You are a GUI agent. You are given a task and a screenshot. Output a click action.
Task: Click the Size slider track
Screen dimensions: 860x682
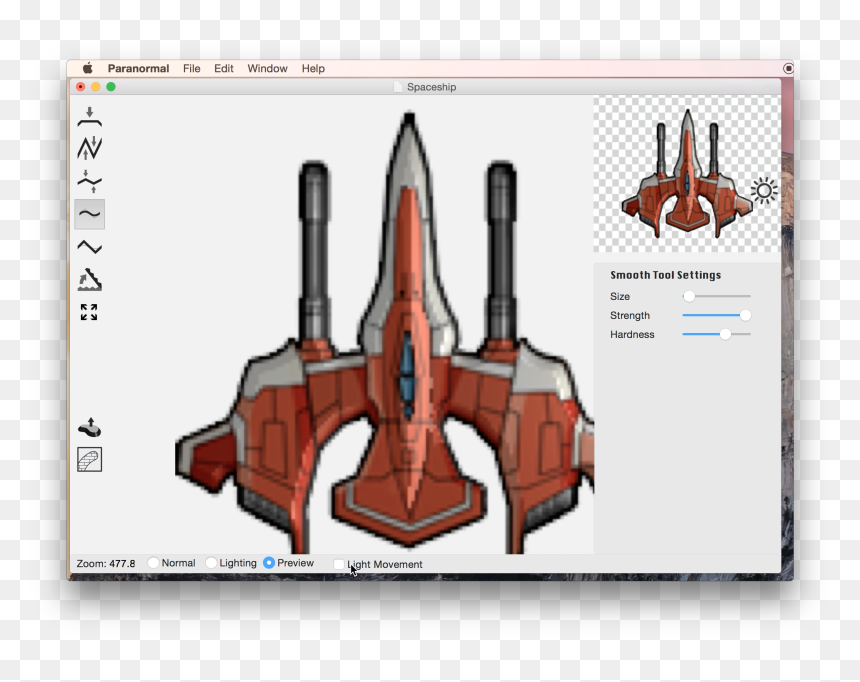pos(716,296)
